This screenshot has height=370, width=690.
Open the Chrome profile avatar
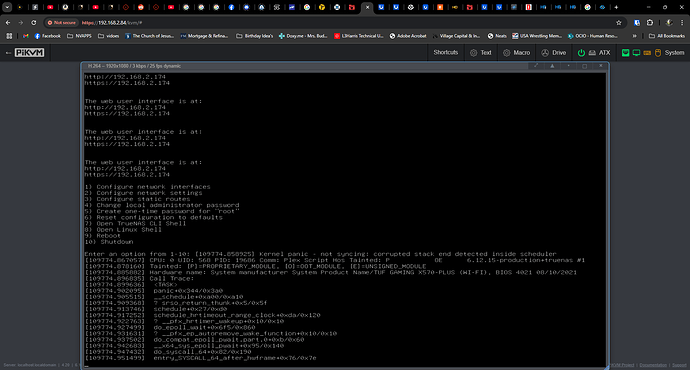(x=669, y=22)
